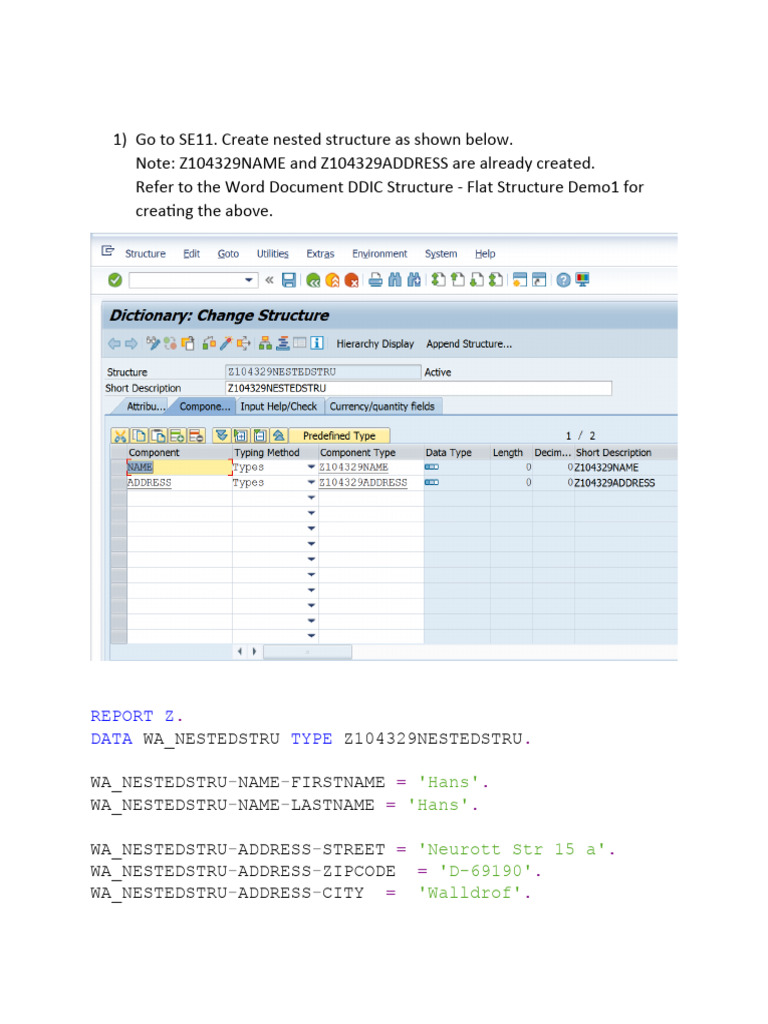Image resolution: width=768 pixels, height=1024 pixels.
Task: Open Typing Method dropdown for NAME row
Action: point(311,467)
